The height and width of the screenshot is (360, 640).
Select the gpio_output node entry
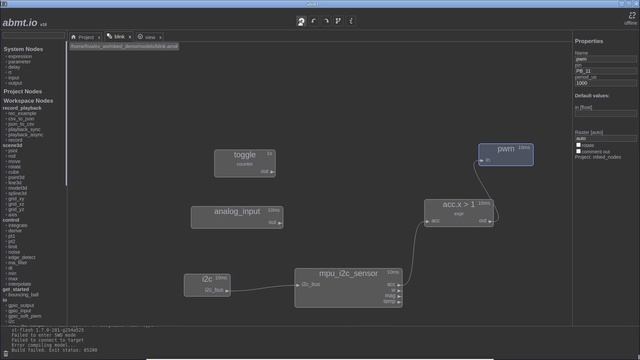coord(20,305)
